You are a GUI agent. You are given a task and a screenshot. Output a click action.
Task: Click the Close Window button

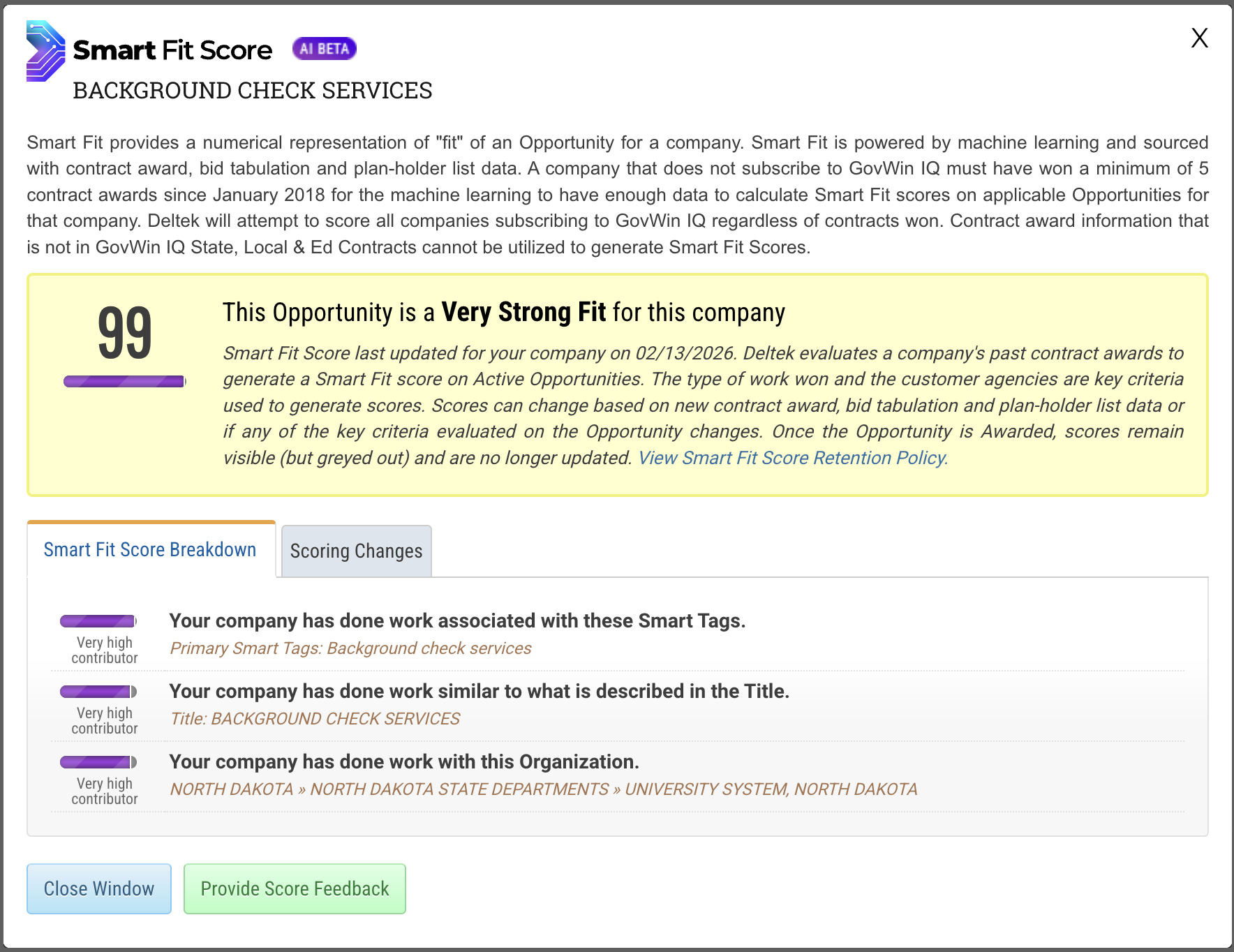[x=98, y=888]
